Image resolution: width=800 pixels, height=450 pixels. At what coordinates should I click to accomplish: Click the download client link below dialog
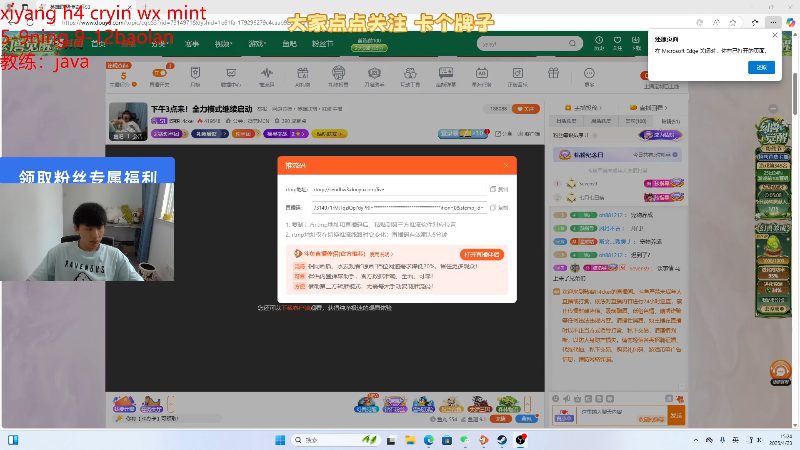[x=296, y=308]
